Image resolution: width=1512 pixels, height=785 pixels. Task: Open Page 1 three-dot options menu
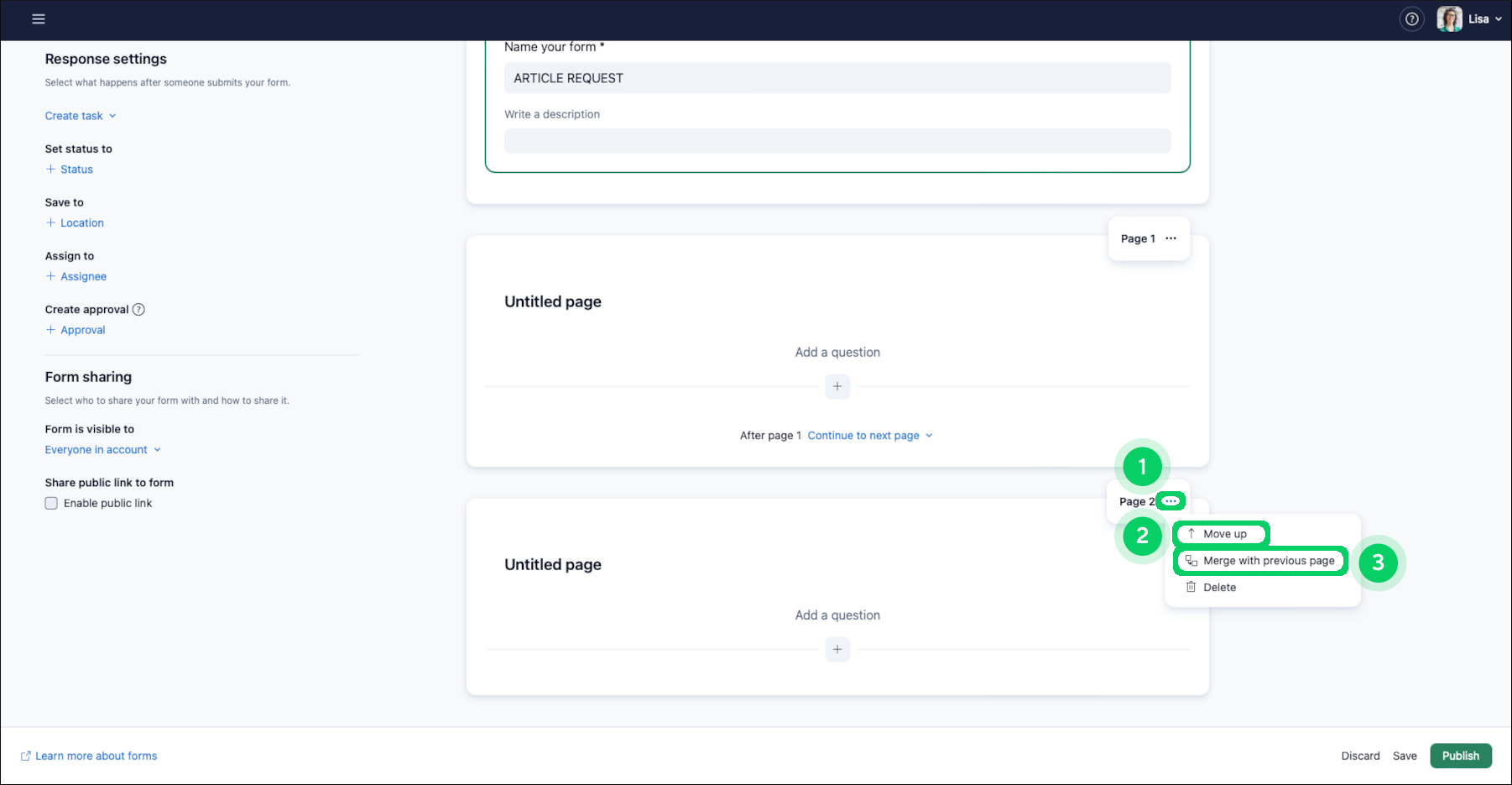tap(1170, 238)
